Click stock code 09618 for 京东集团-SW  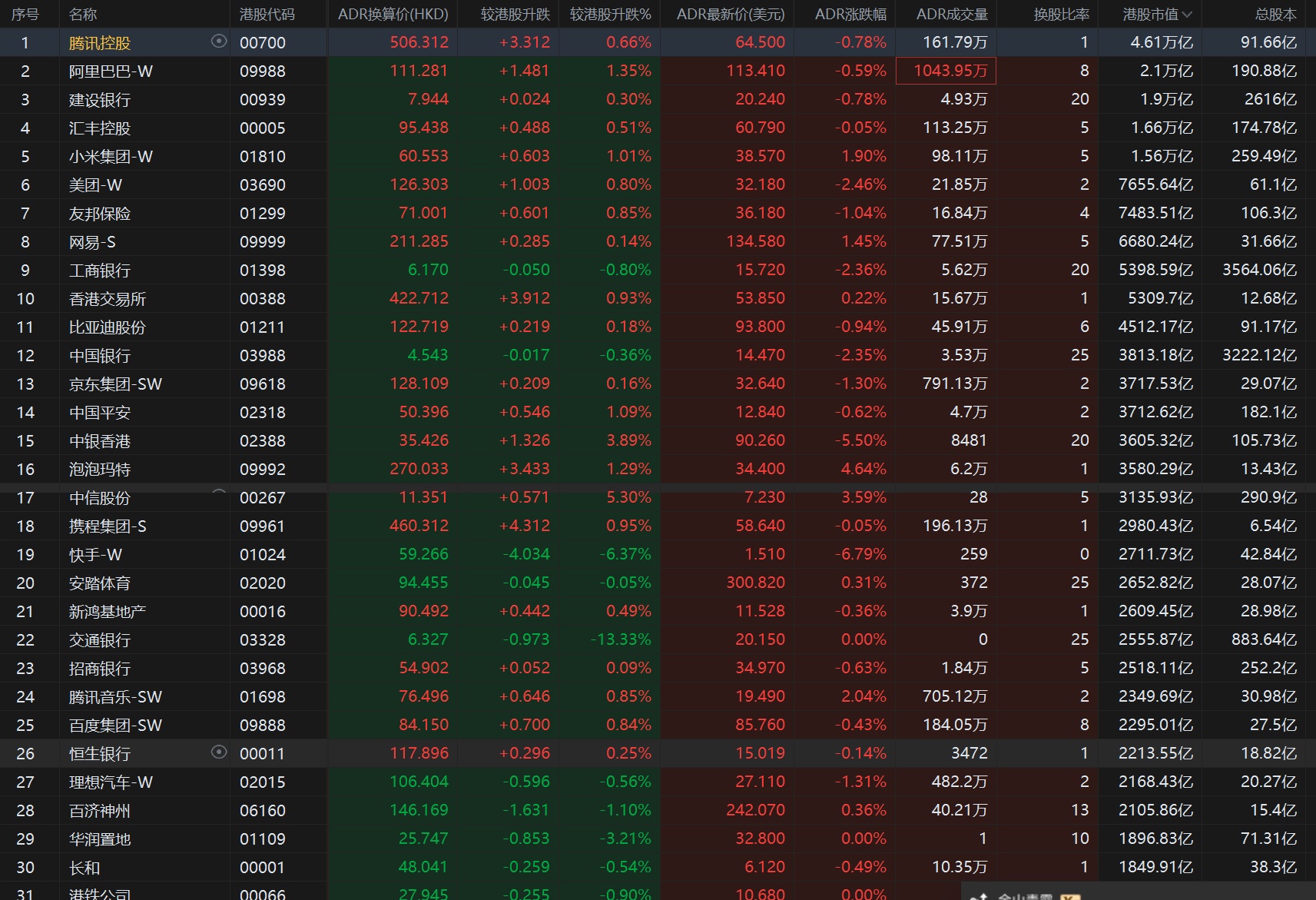(x=262, y=384)
